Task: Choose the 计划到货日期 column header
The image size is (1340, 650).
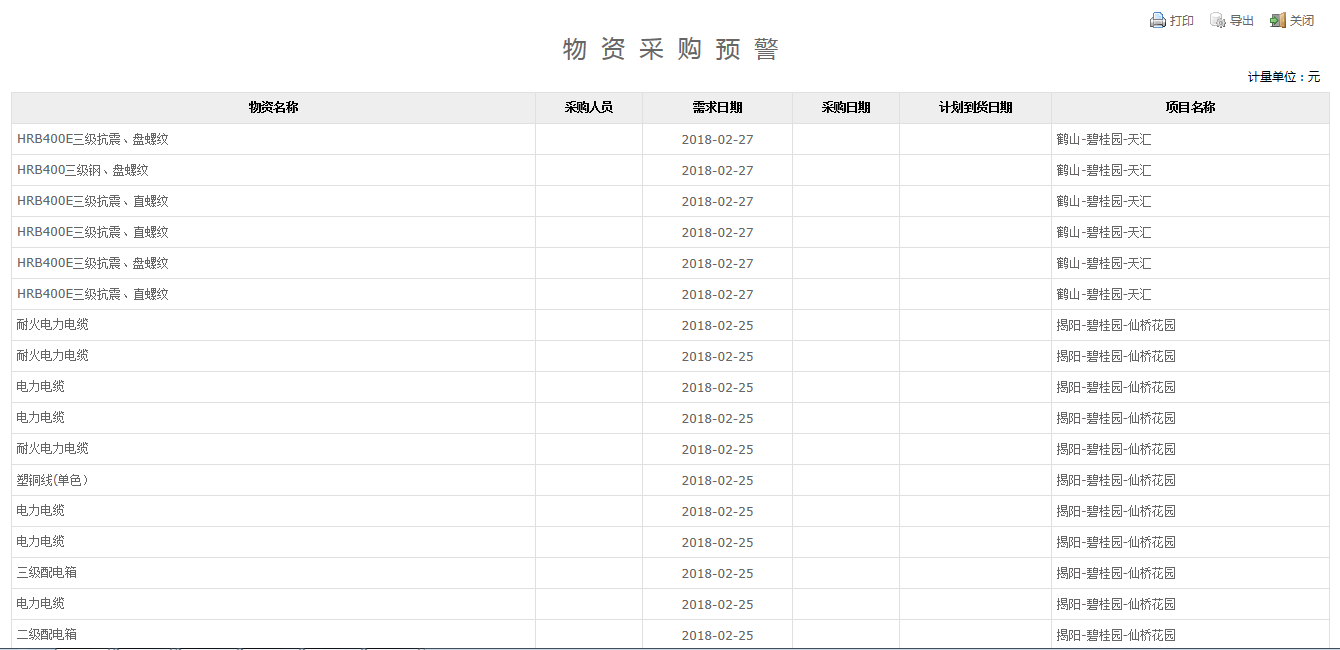Action: [x=975, y=108]
